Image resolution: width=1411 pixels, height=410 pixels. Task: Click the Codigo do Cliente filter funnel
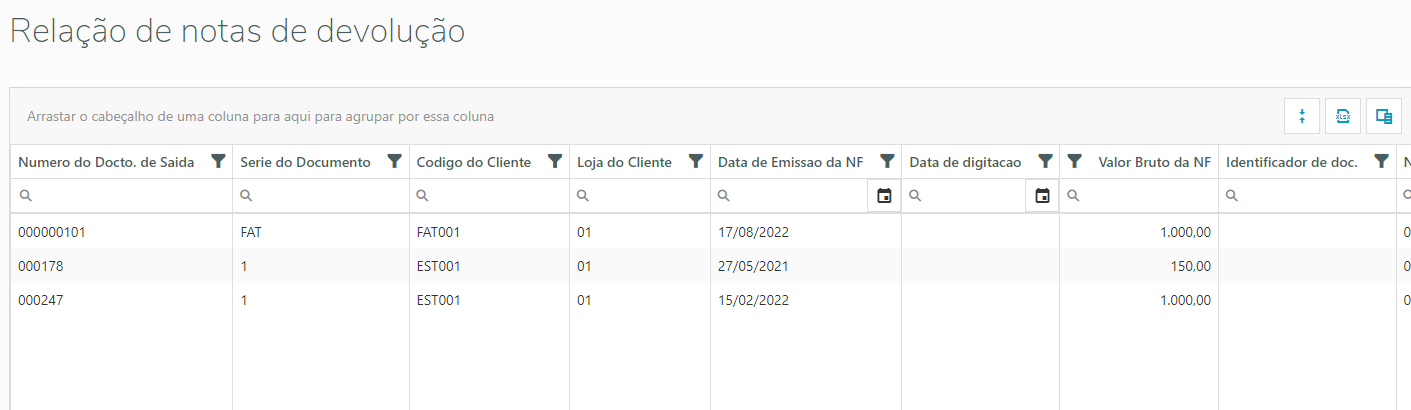(x=555, y=161)
